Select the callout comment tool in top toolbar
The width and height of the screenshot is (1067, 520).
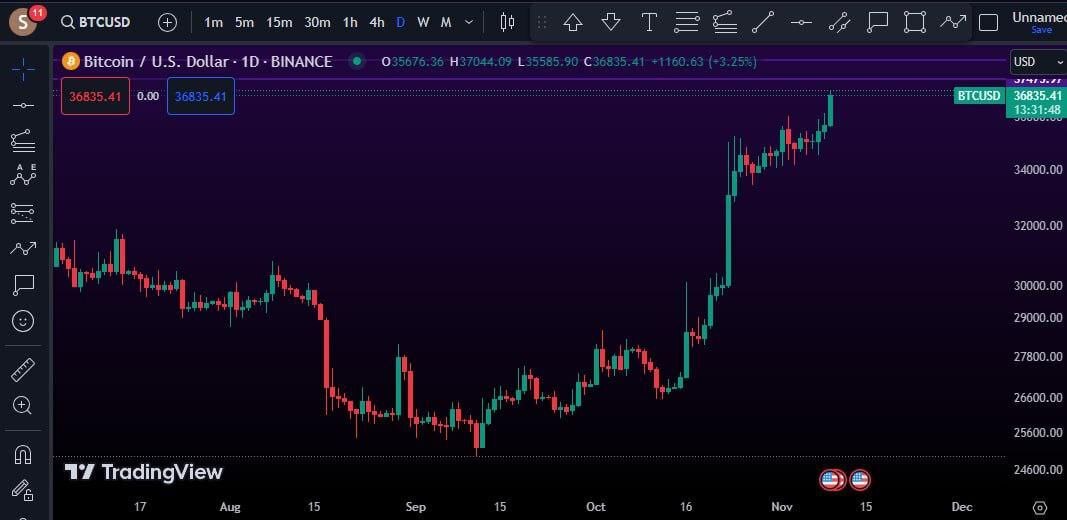click(877, 22)
